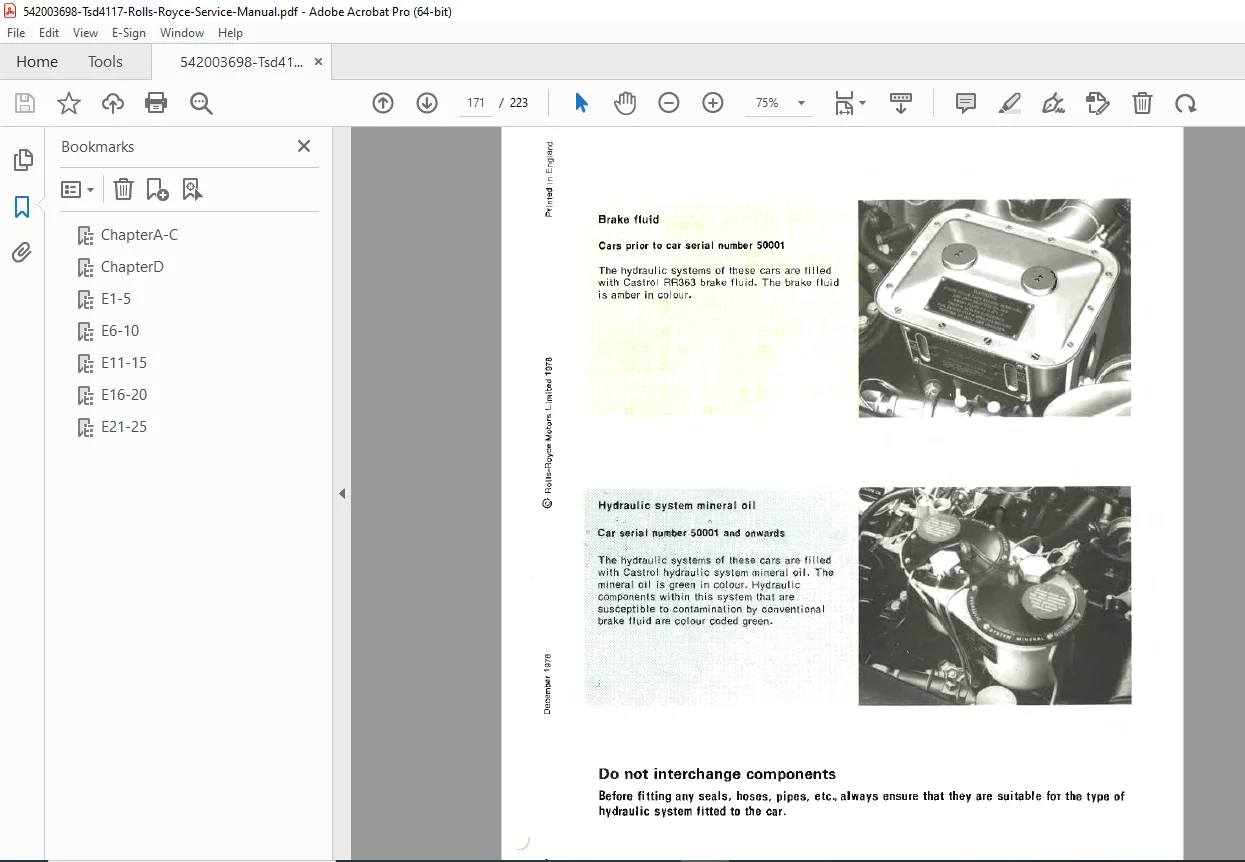1245x862 pixels.
Task: Activate the hand pan tool
Action: pyautogui.click(x=625, y=103)
